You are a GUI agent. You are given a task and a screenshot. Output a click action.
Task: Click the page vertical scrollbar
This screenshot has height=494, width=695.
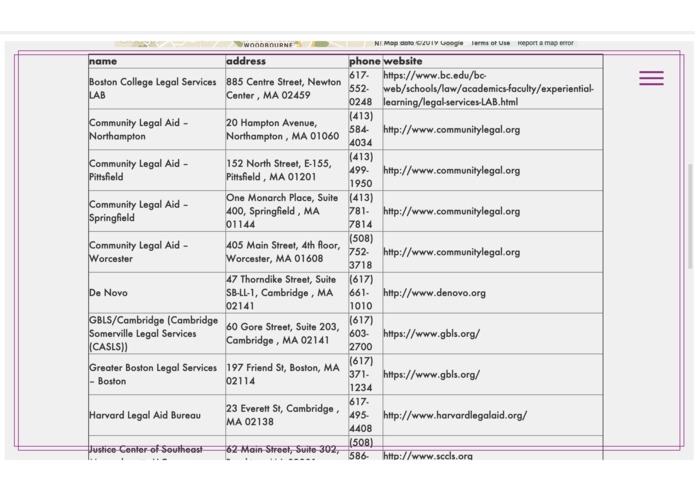tap(690, 216)
